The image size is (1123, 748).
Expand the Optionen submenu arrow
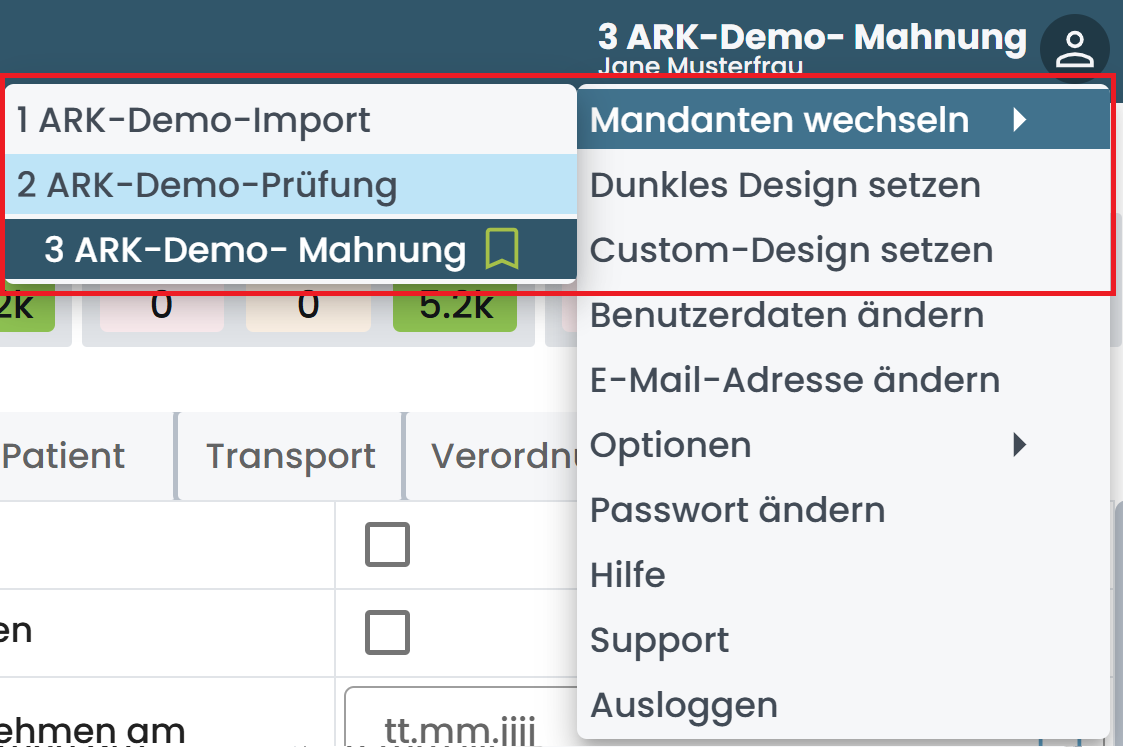pos(1019,444)
